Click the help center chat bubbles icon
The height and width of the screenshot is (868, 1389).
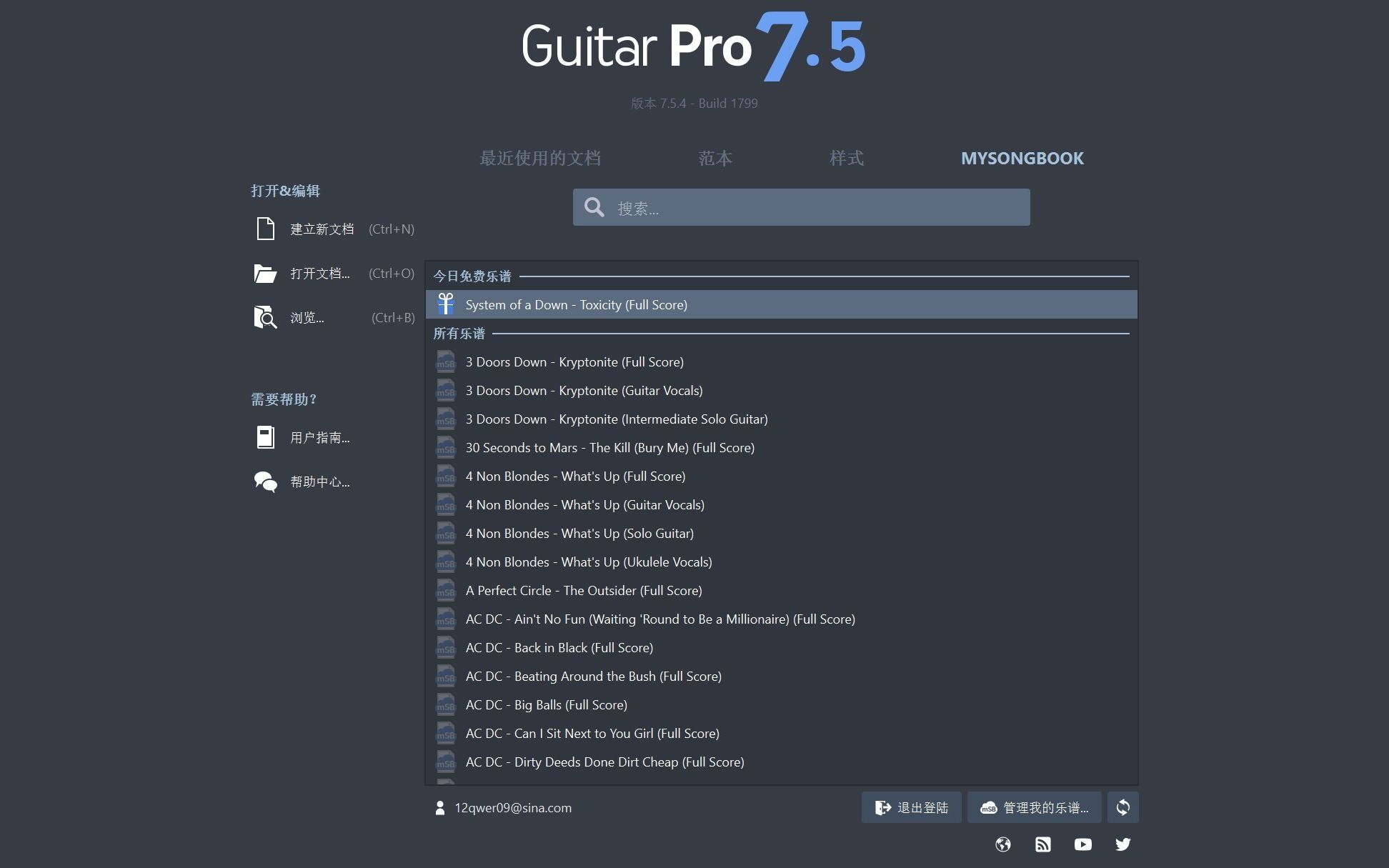[265, 482]
